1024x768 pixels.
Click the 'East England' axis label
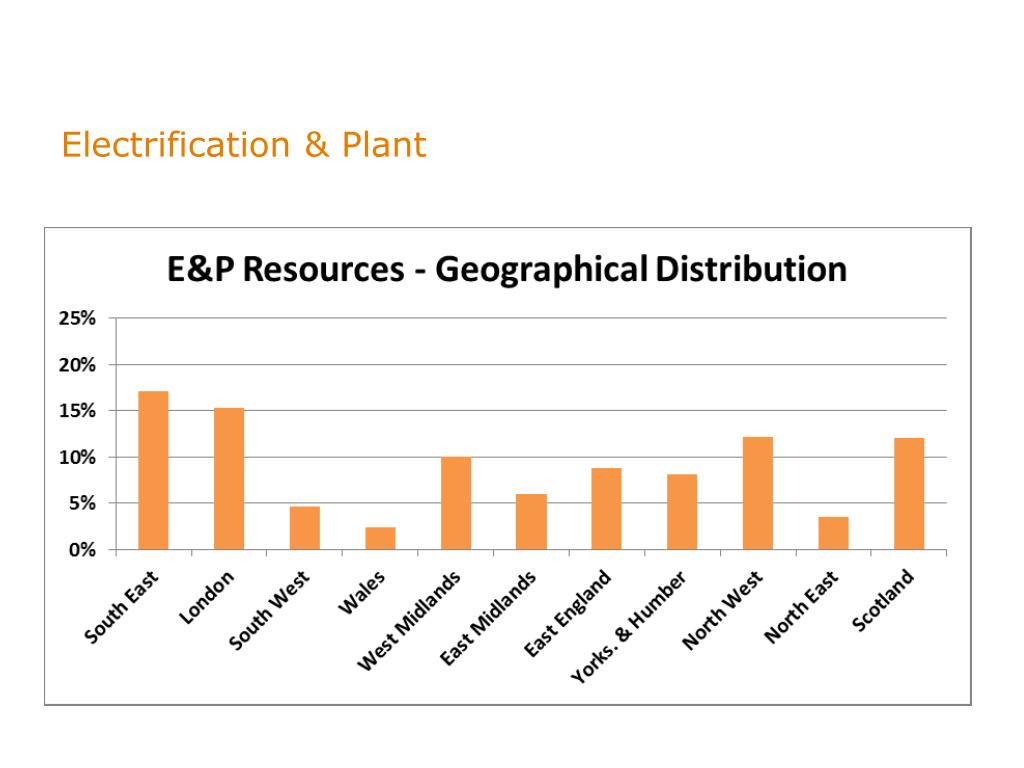(568, 613)
